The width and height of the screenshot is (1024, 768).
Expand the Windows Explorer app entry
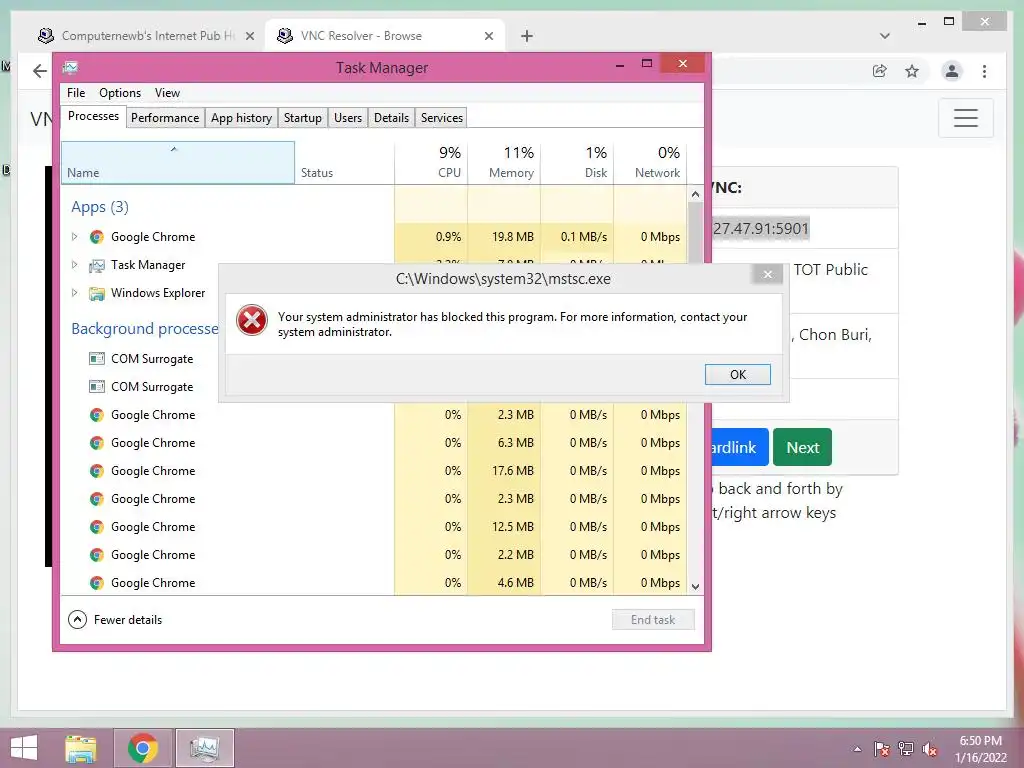tap(74, 293)
